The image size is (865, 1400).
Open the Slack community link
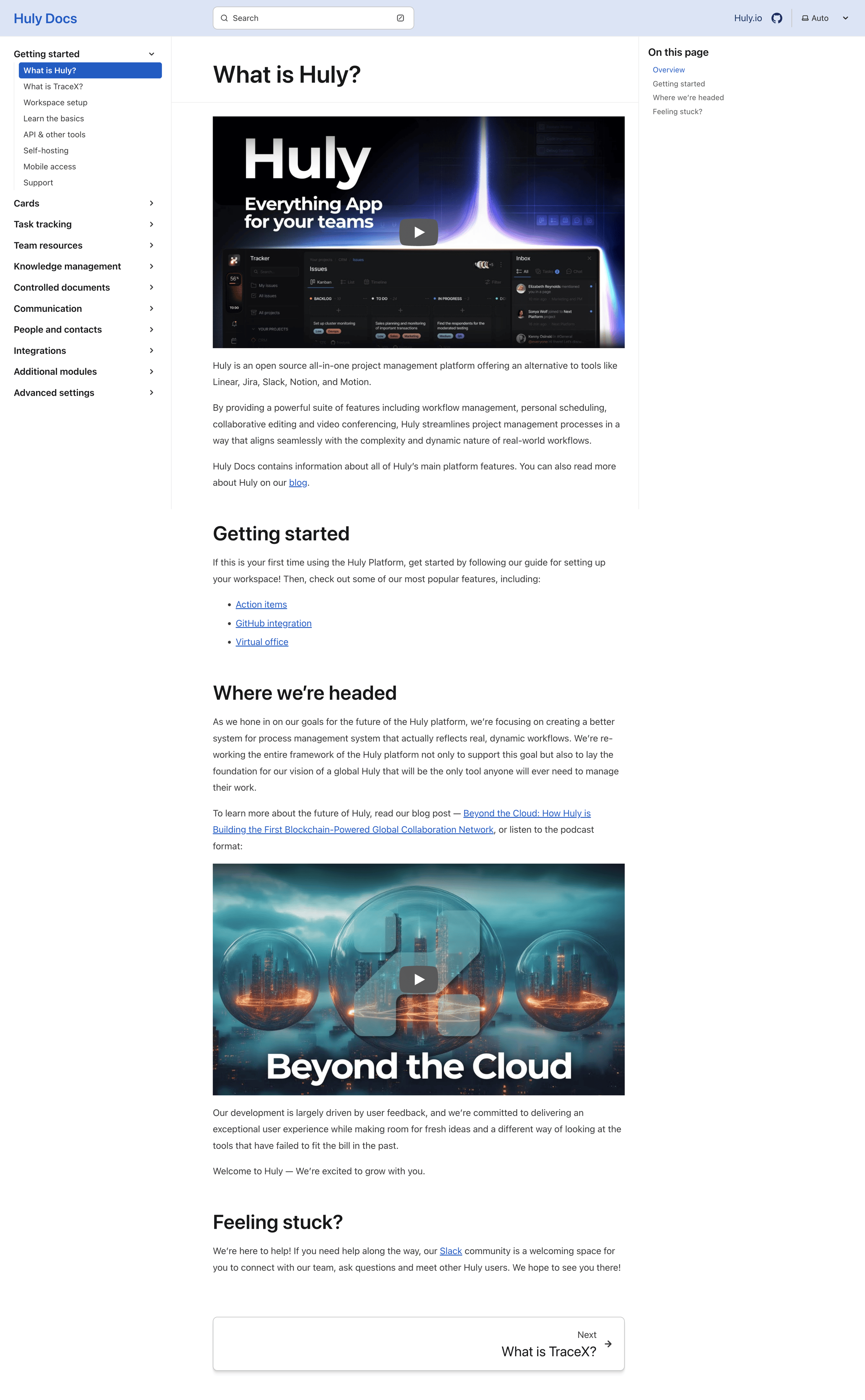click(x=451, y=1251)
